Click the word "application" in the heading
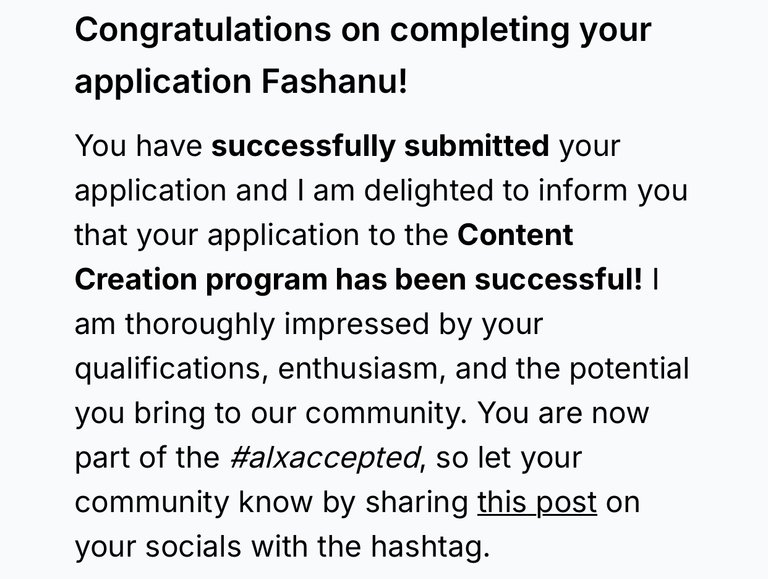Viewport: 768px width, 579px height. click(x=163, y=82)
